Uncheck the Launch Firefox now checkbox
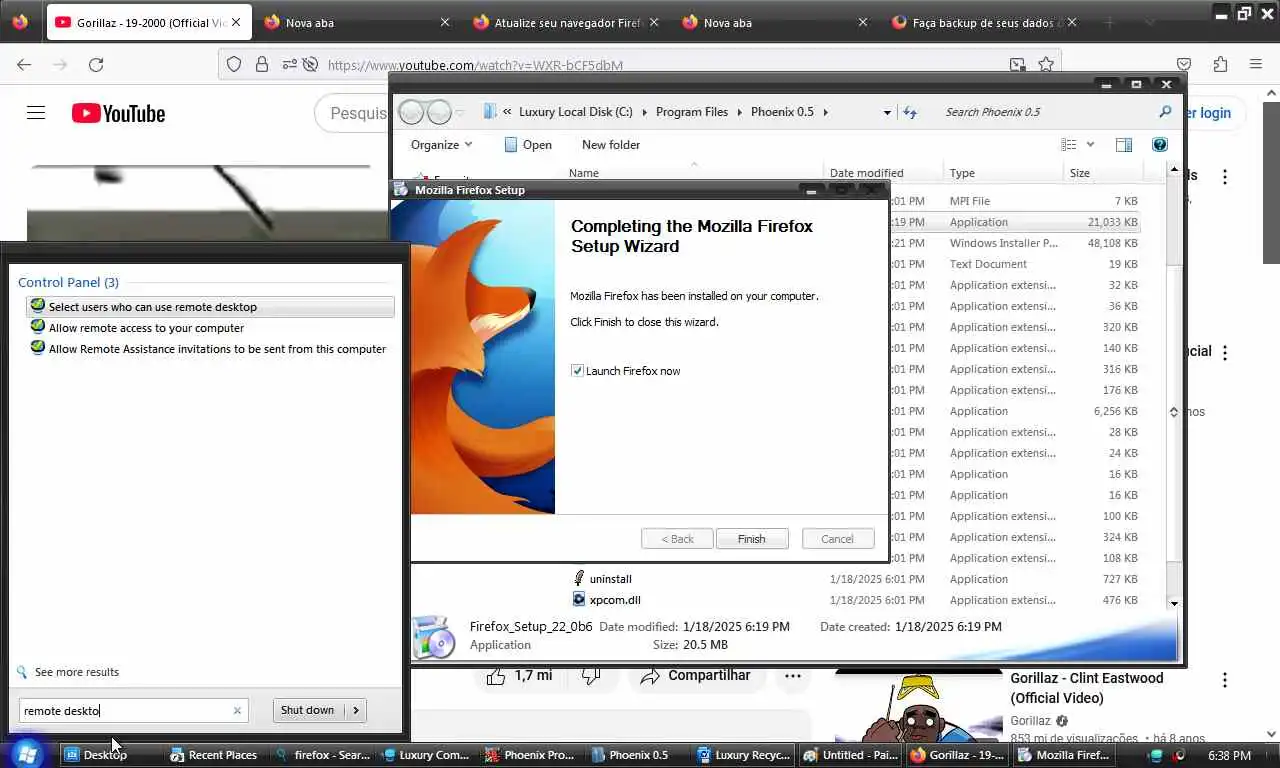The width and height of the screenshot is (1280, 768). pos(577,371)
